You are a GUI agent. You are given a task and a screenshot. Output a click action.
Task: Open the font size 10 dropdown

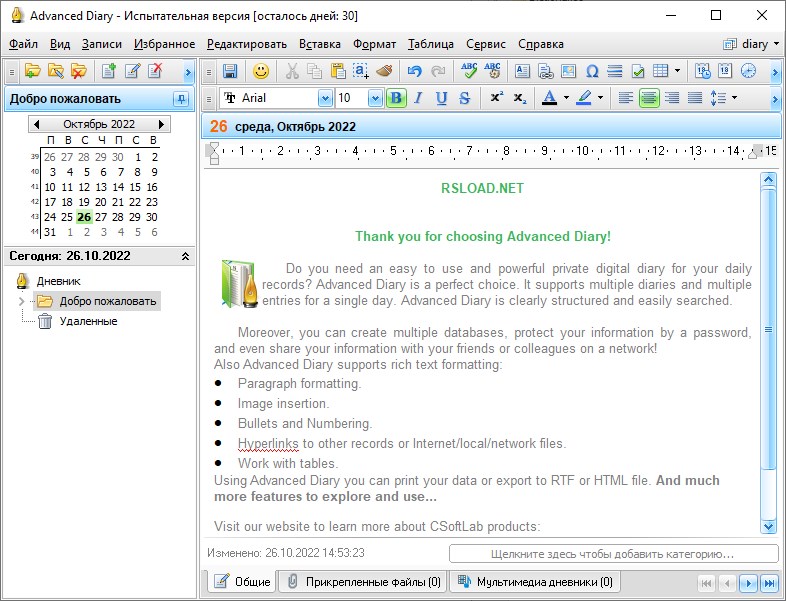click(x=375, y=98)
